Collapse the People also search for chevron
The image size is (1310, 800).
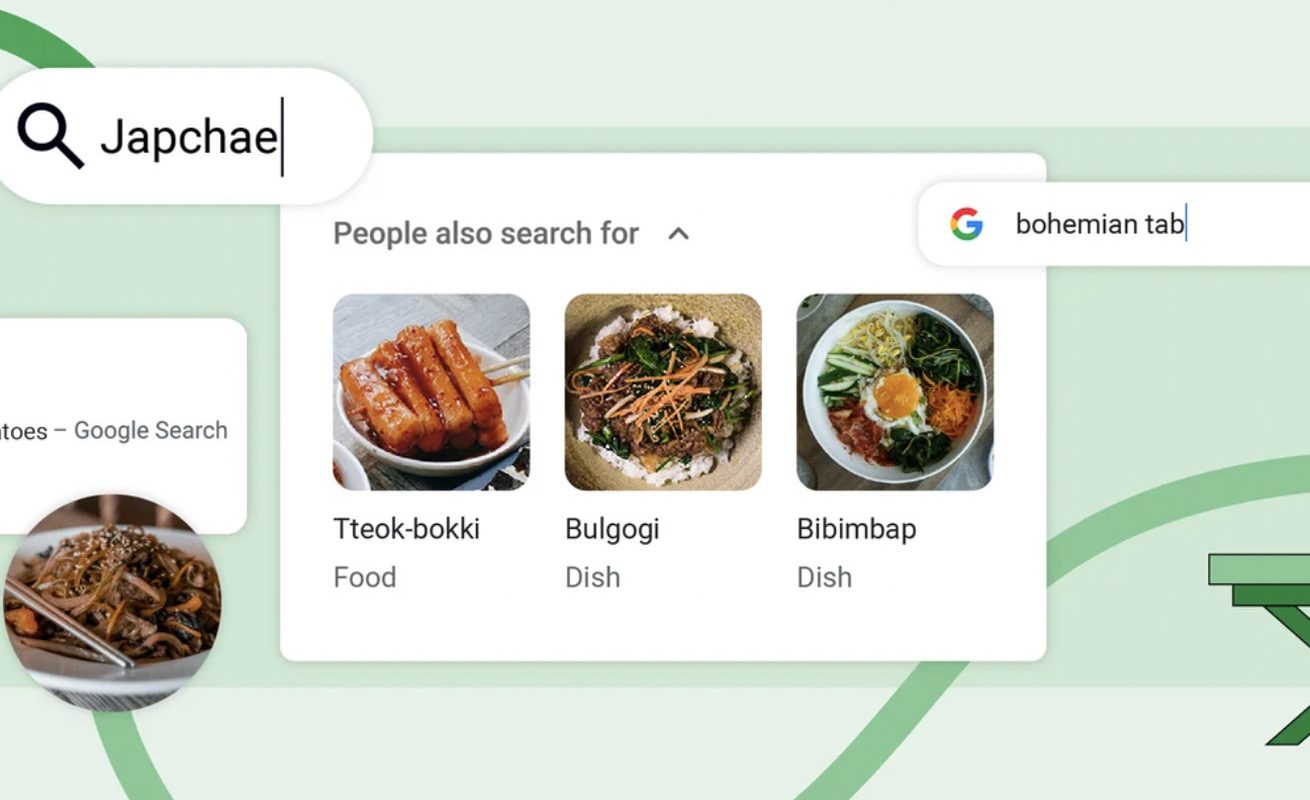pyautogui.click(x=678, y=234)
